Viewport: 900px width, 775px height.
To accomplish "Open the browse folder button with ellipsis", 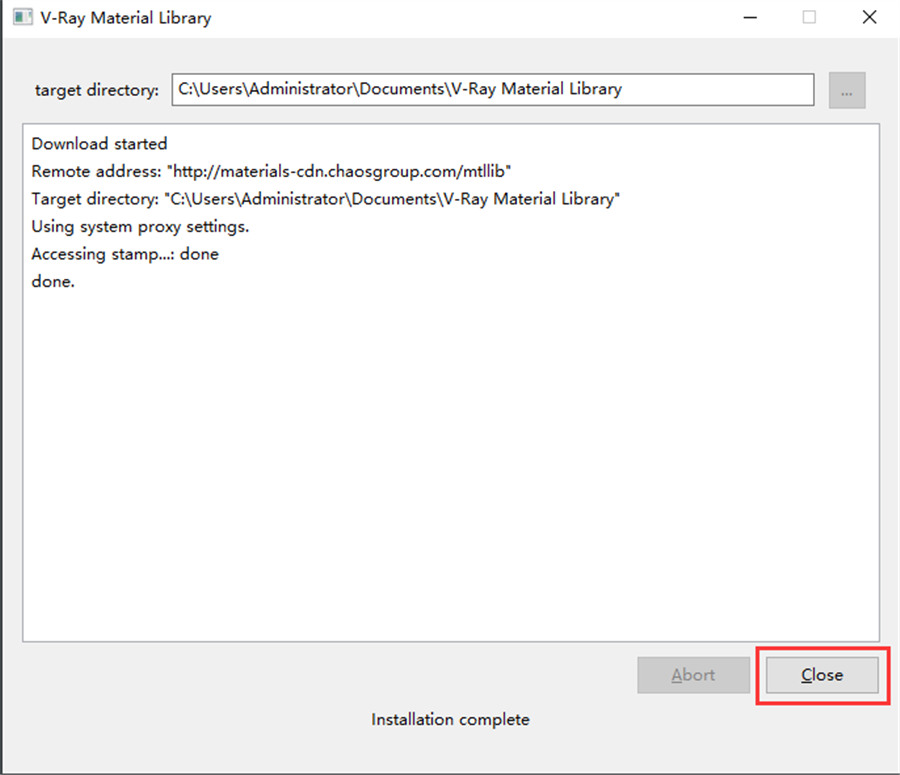I will (x=847, y=90).
